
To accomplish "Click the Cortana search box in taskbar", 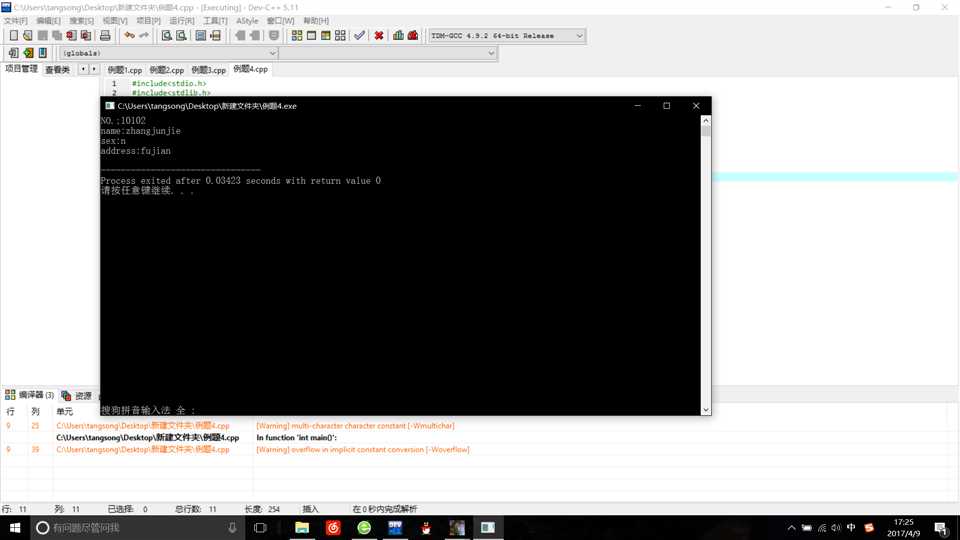I will [138, 527].
